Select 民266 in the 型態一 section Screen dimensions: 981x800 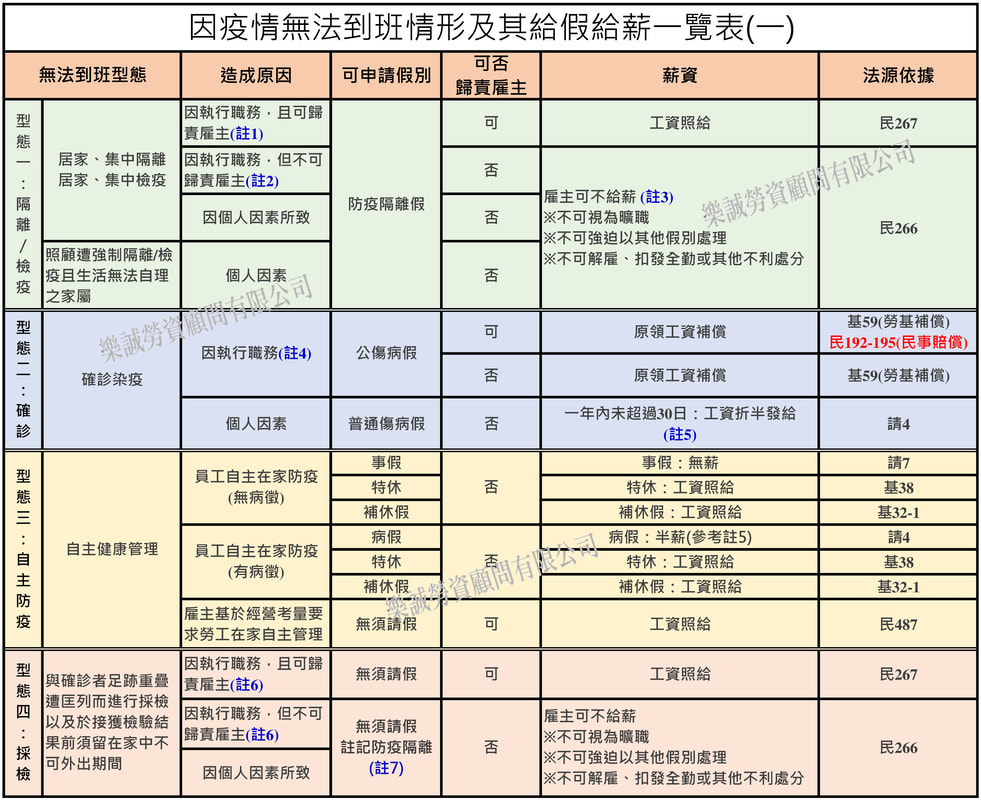point(898,228)
